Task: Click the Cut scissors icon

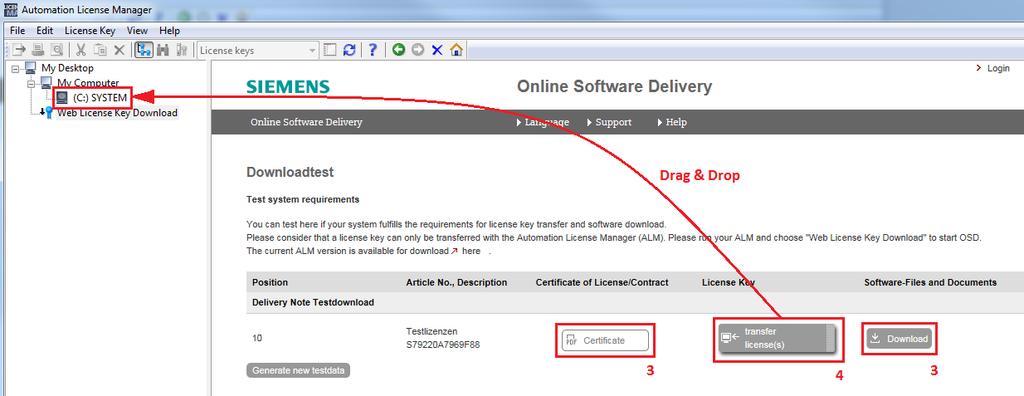Action: pyautogui.click(x=81, y=50)
